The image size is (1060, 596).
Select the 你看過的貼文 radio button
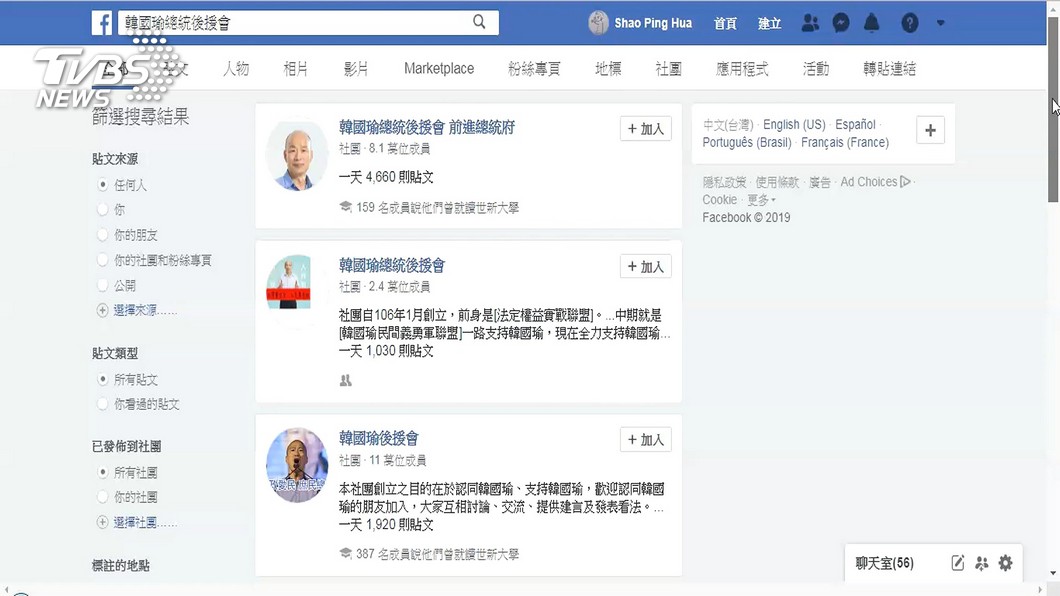[x=103, y=404]
